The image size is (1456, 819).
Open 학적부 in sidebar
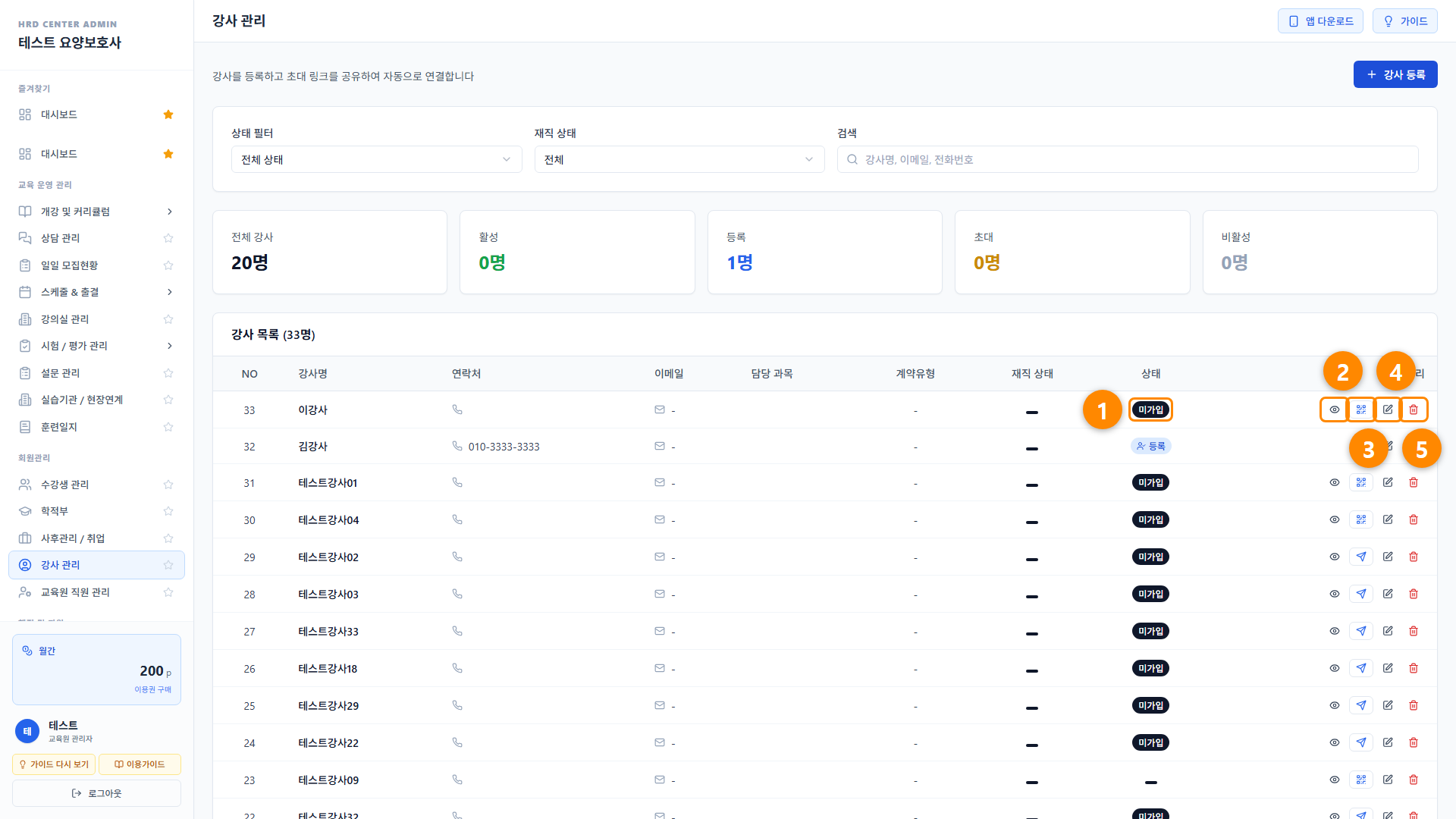96,511
